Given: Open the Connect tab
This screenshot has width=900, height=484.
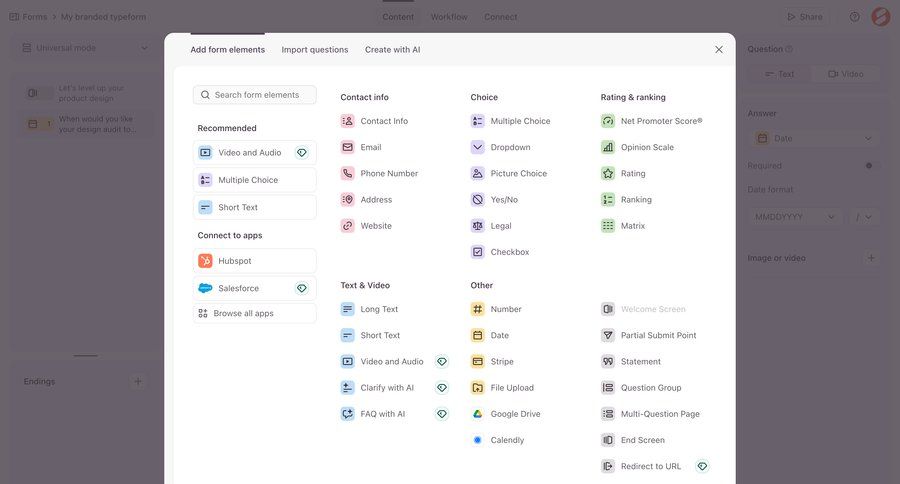Looking at the screenshot, I should (501, 17).
